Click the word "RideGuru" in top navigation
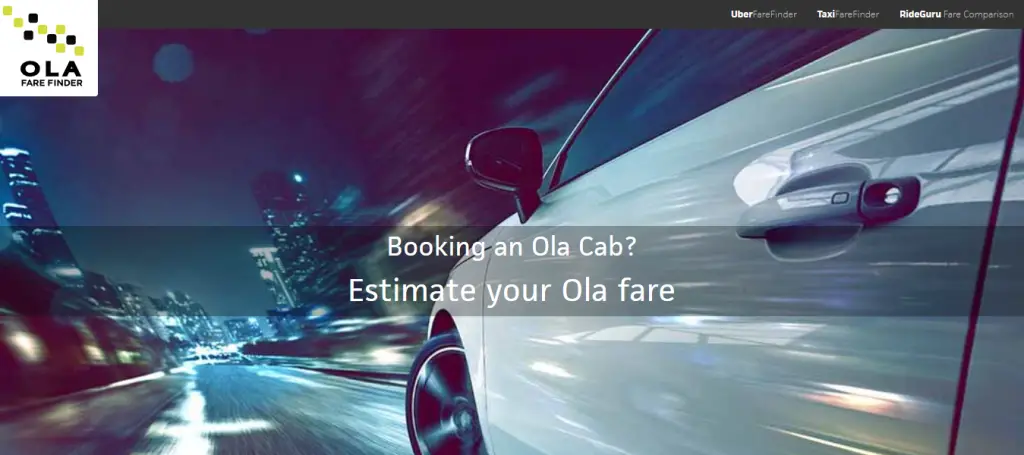The image size is (1024, 455). (x=920, y=14)
